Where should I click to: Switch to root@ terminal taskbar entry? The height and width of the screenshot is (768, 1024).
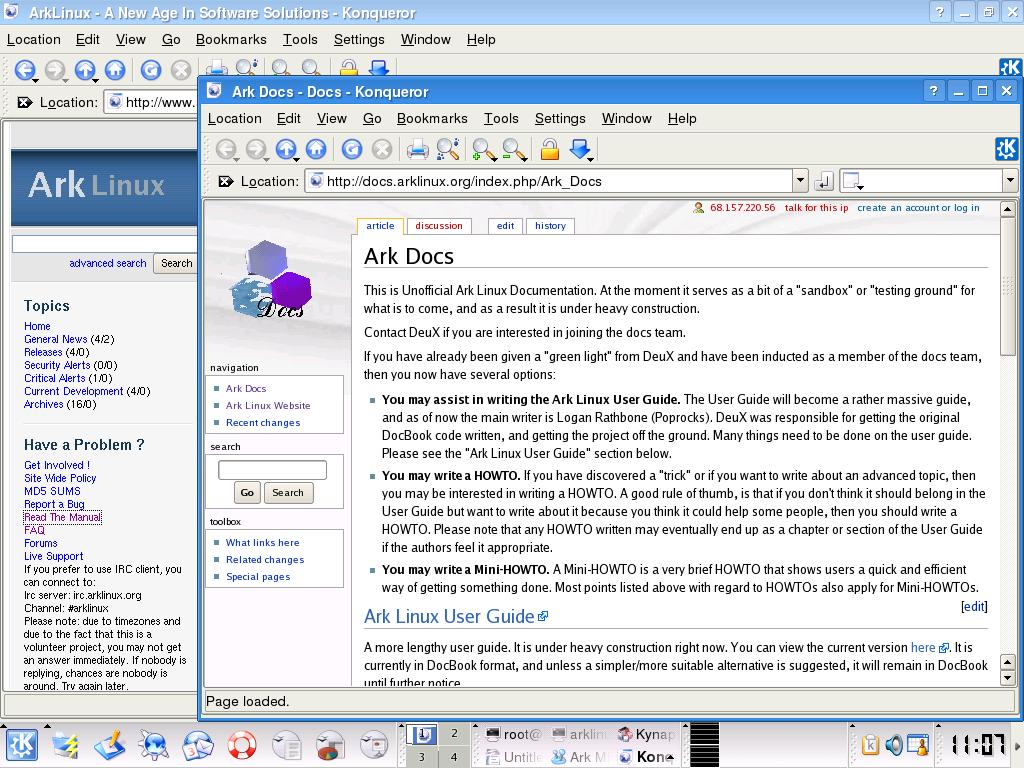(x=515, y=735)
